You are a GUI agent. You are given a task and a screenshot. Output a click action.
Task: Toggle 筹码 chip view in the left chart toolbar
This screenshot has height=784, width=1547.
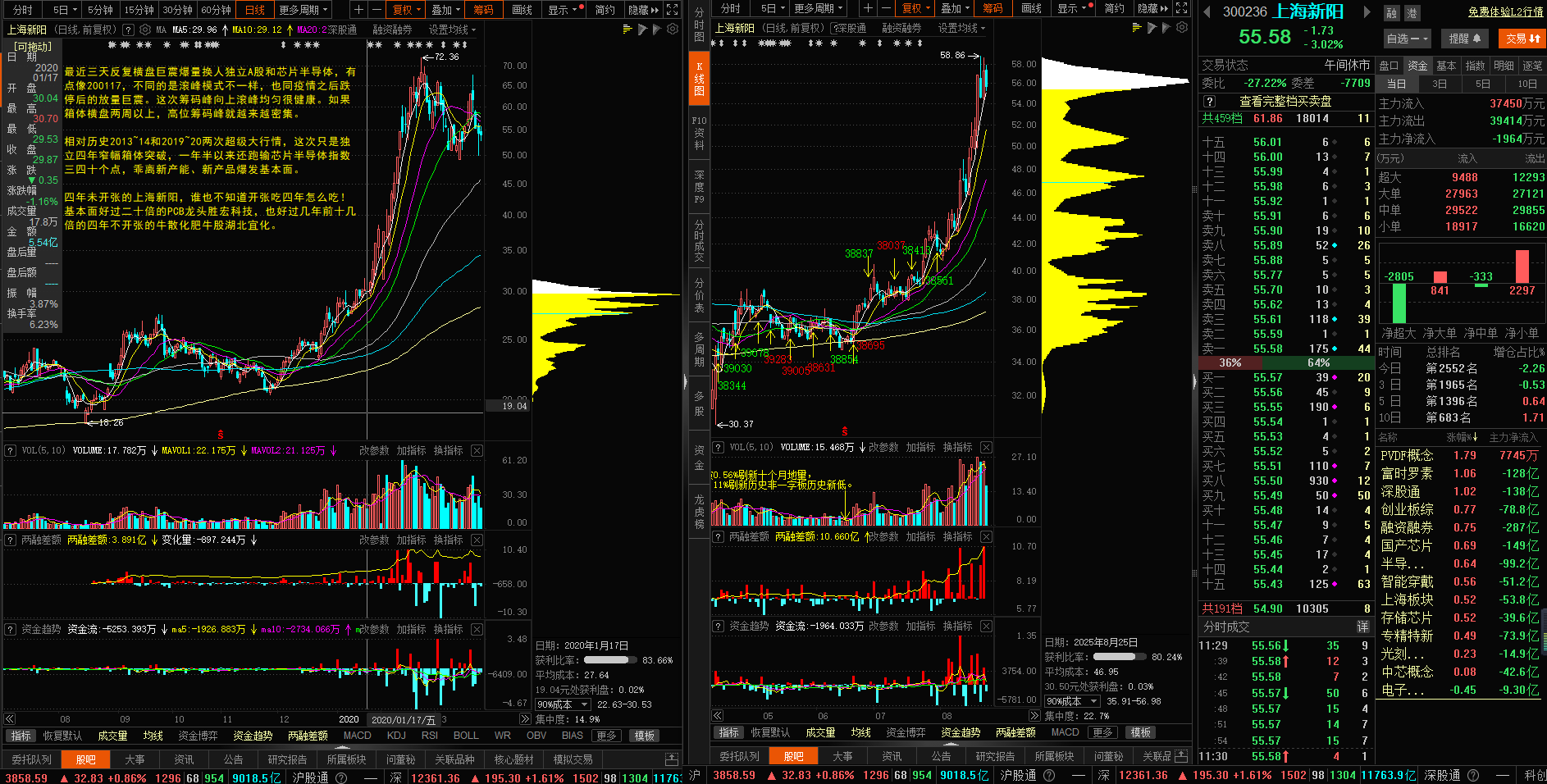coord(483,10)
